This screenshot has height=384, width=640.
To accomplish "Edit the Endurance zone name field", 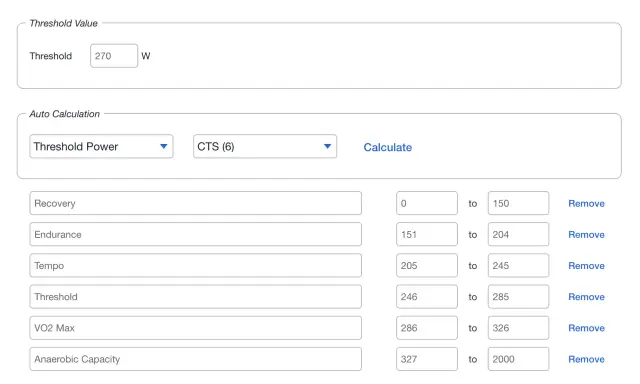I will point(196,234).
